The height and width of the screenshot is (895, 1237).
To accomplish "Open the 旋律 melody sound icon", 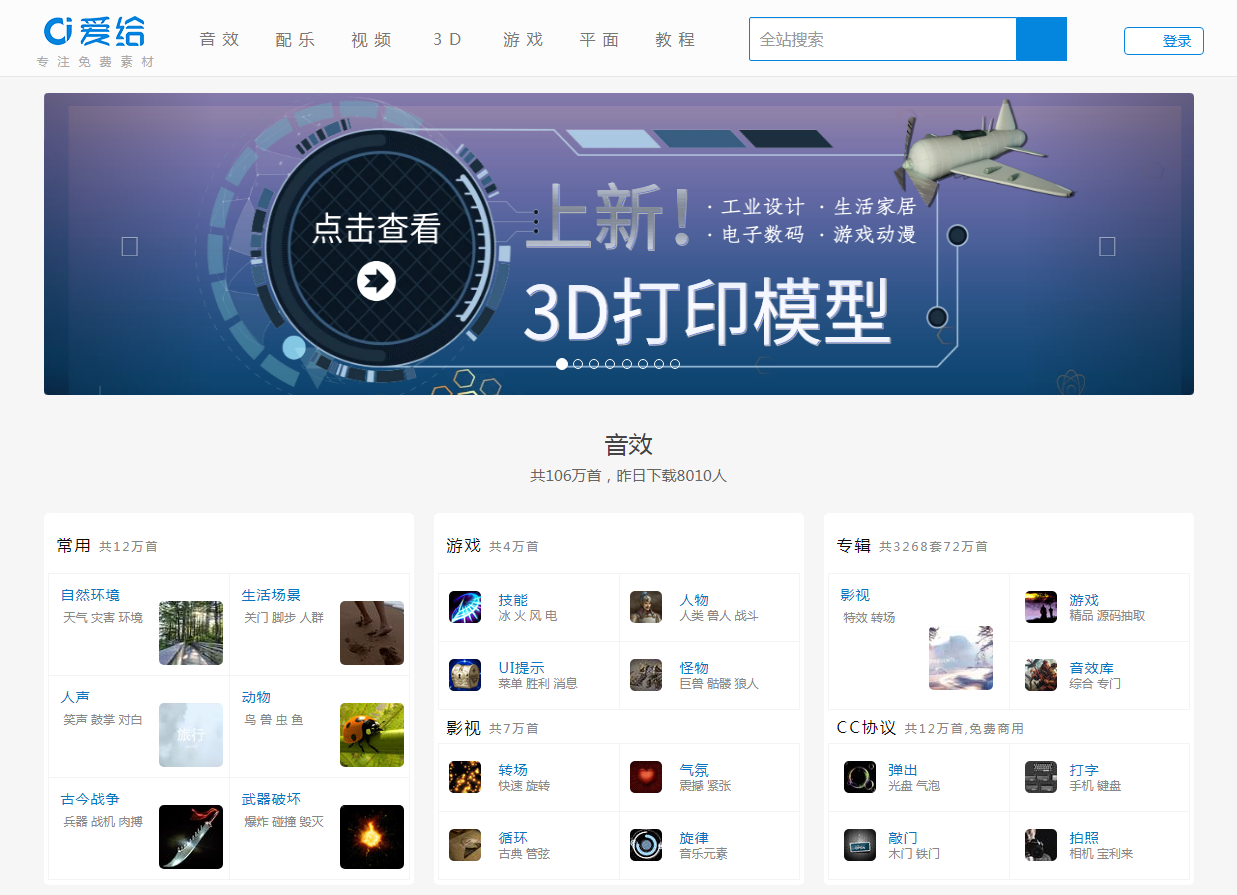I will point(645,843).
